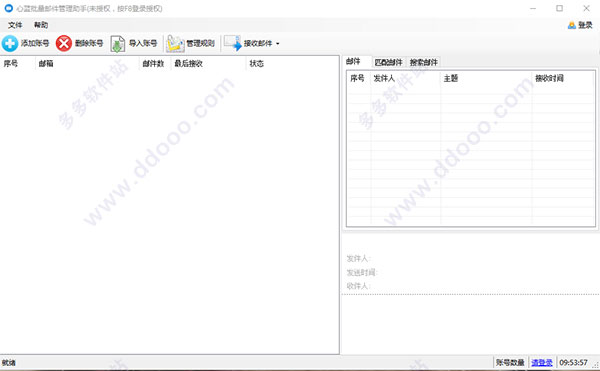Click the 状态 column header
Viewport: 600px width, 371px height.
256,63
